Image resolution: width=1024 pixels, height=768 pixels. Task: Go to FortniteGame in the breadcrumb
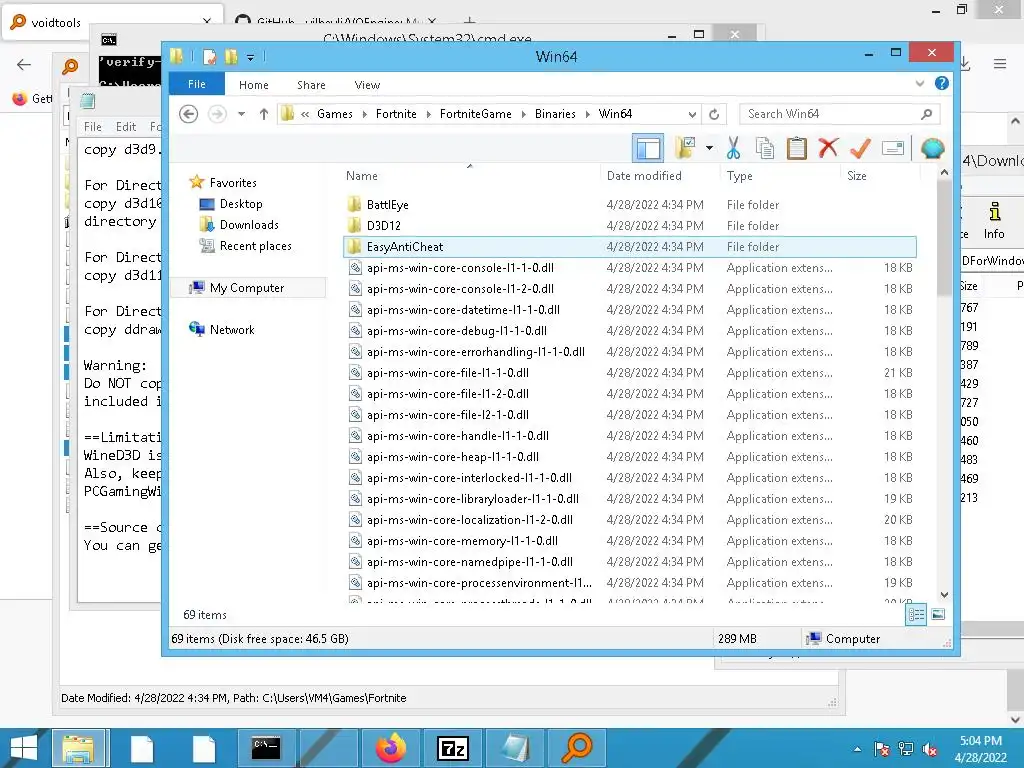pyautogui.click(x=475, y=114)
